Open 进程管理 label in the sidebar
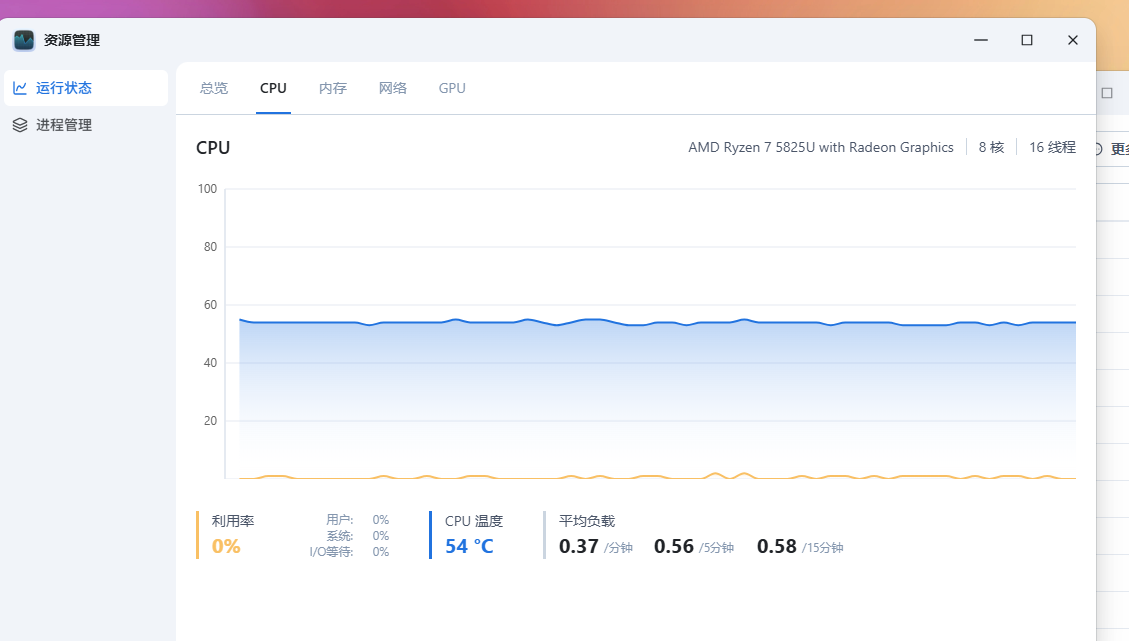This screenshot has height=641, width=1129. pos(64,125)
